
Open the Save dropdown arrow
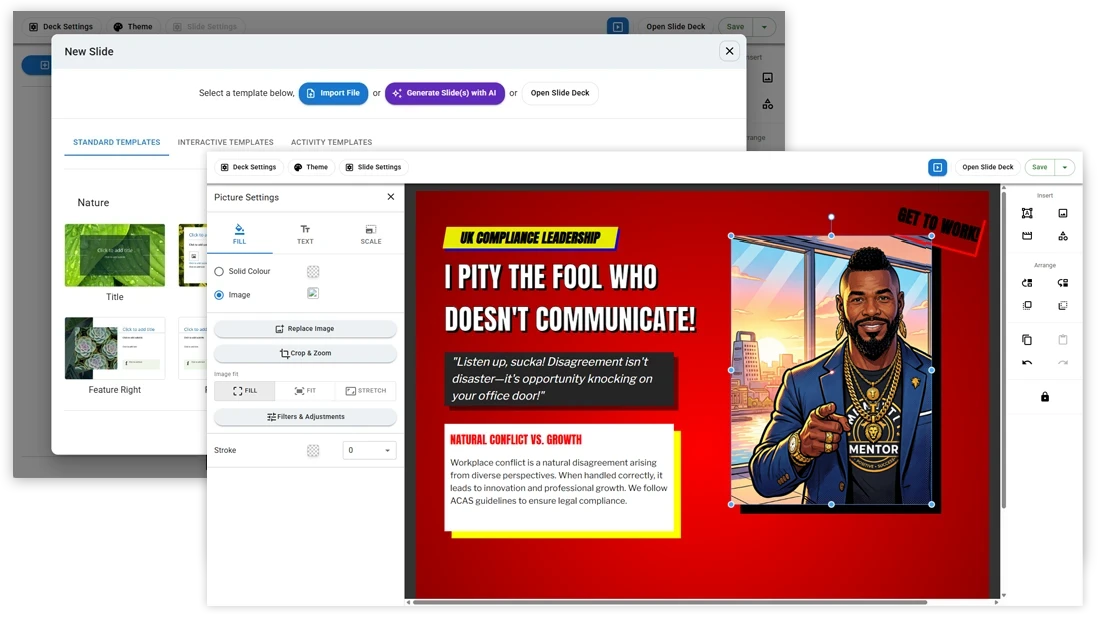point(1064,167)
